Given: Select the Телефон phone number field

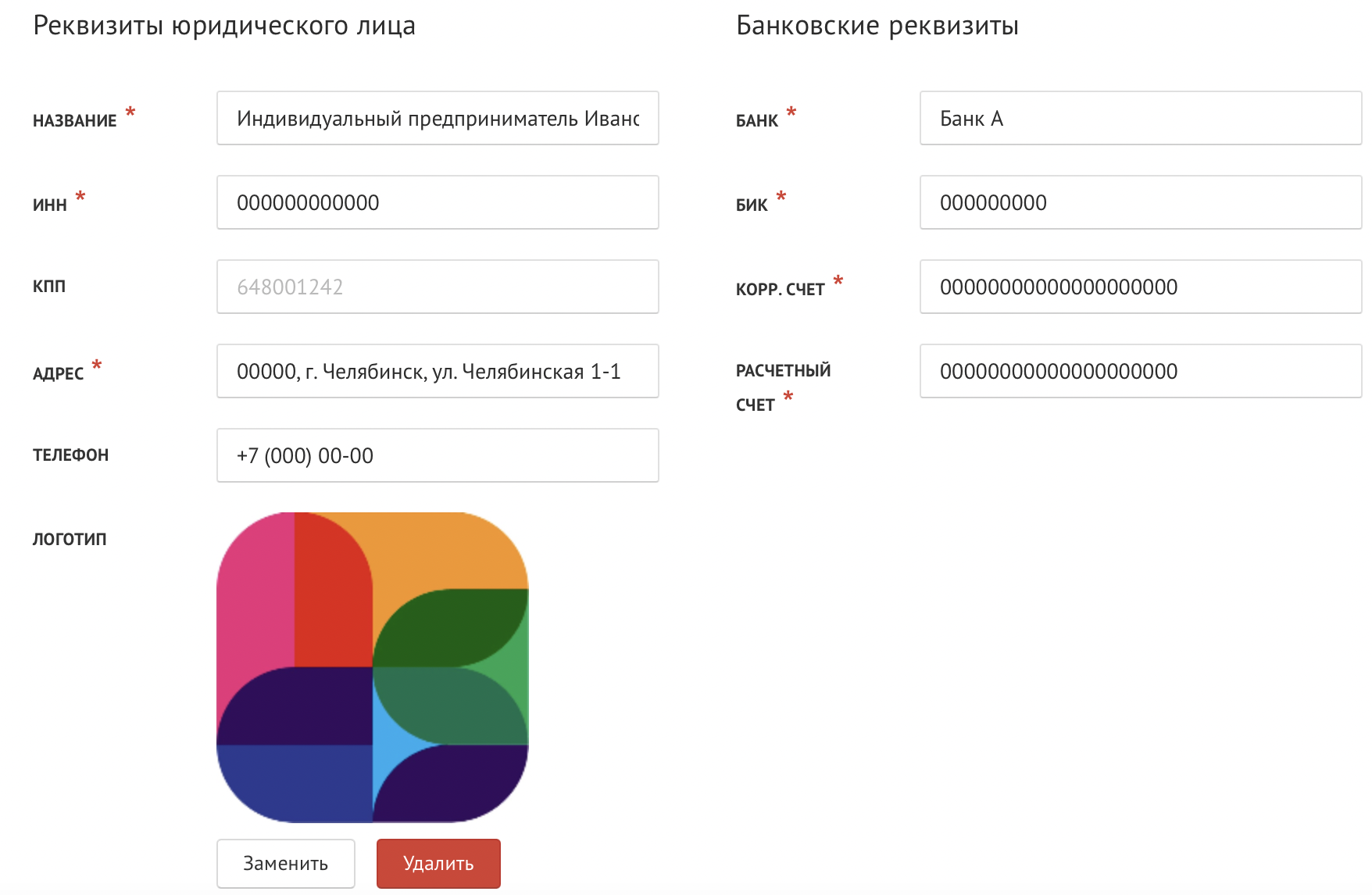Looking at the screenshot, I should pyautogui.click(x=438, y=455).
